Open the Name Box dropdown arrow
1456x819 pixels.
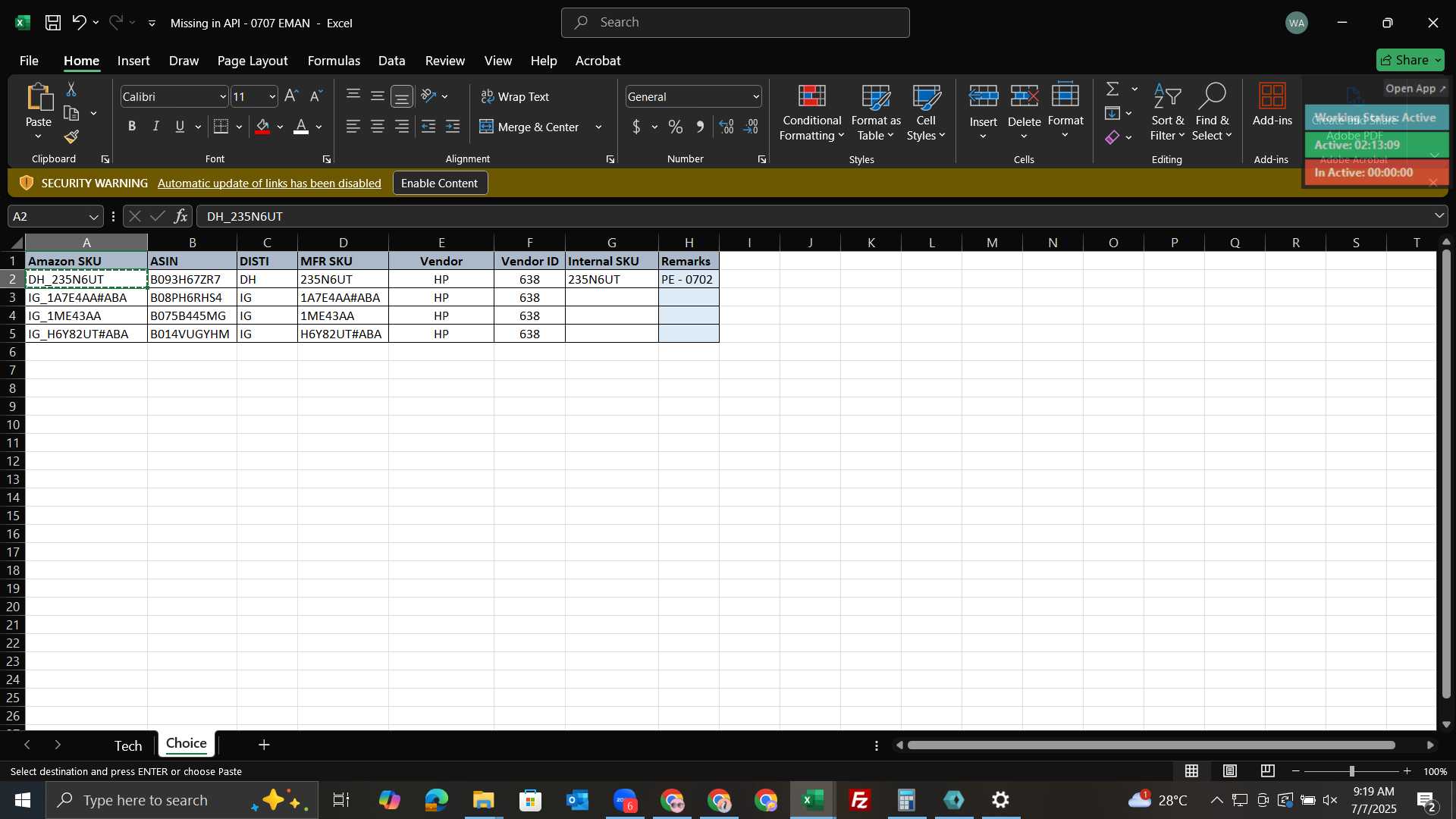pos(93,217)
